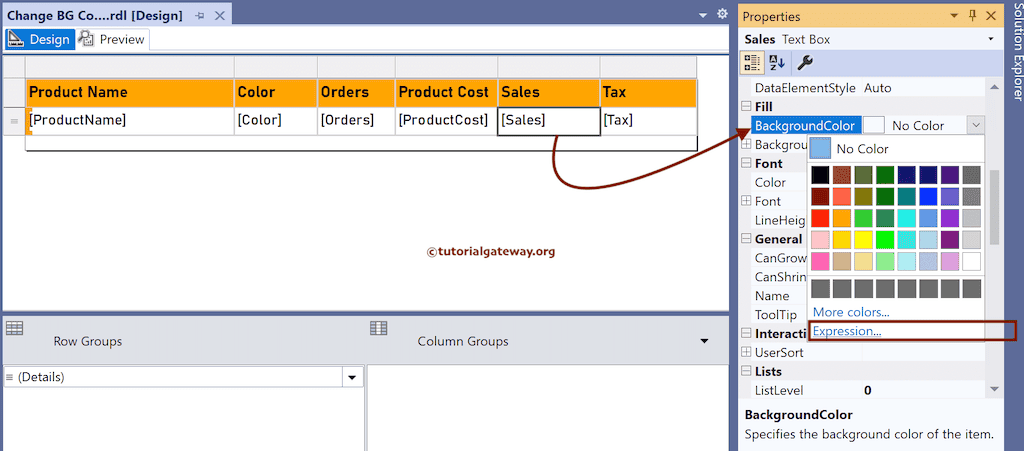Image resolution: width=1024 pixels, height=451 pixels.
Task: Pin the Properties panel with auto-hide icon
Action: (x=972, y=16)
